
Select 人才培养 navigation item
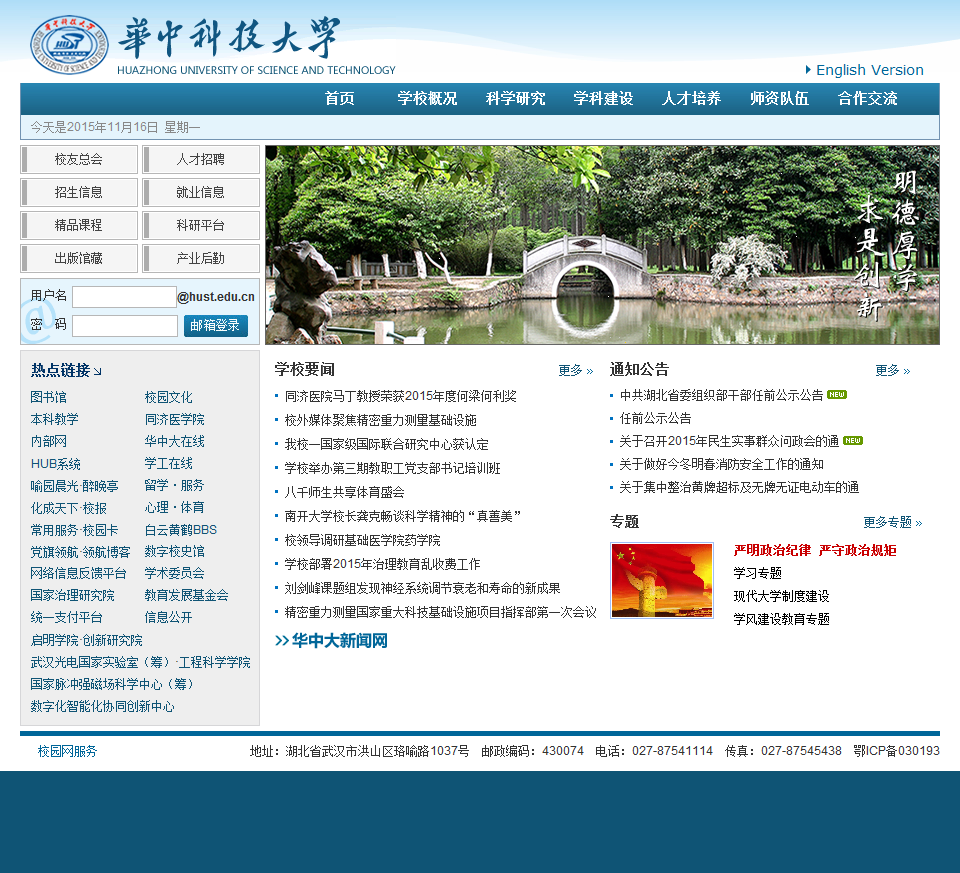pos(691,99)
